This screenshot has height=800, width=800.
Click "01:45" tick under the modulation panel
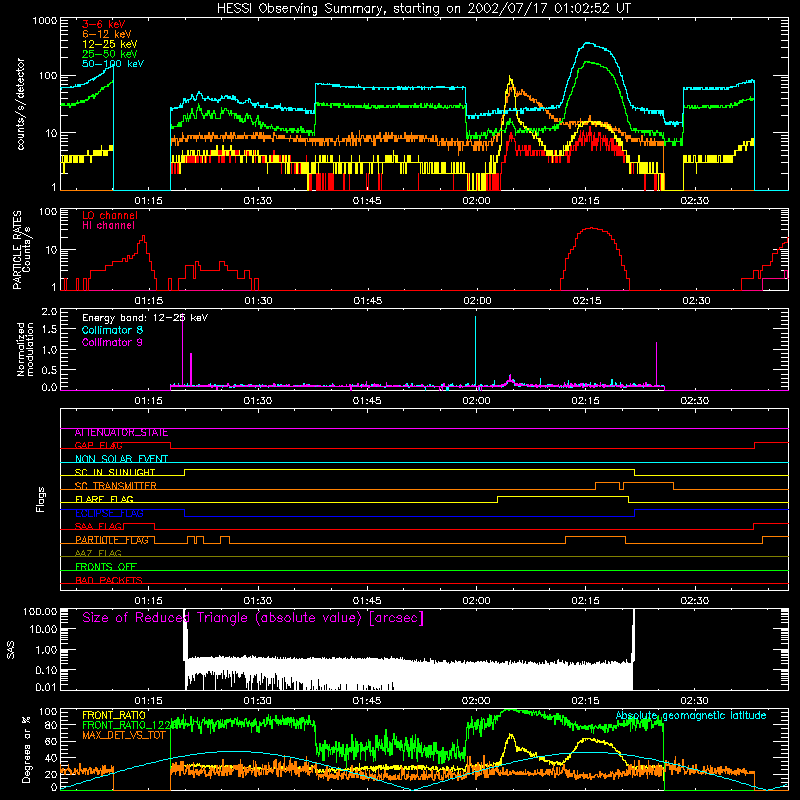367,401
